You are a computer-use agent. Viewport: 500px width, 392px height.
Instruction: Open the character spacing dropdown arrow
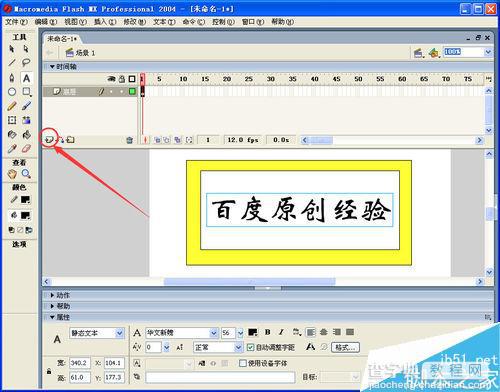pos(166,347)
